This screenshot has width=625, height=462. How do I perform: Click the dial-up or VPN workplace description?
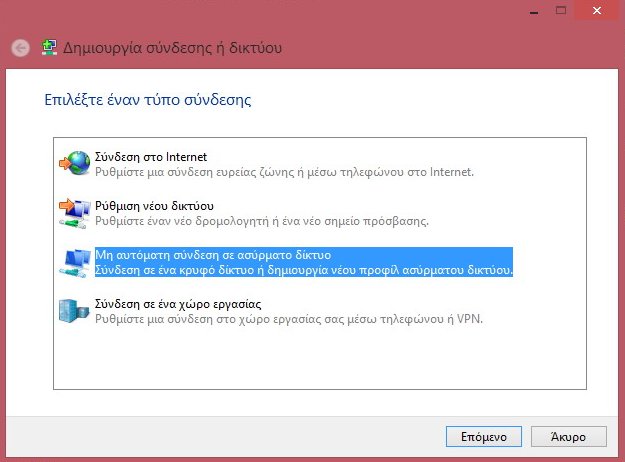(289, 319)
